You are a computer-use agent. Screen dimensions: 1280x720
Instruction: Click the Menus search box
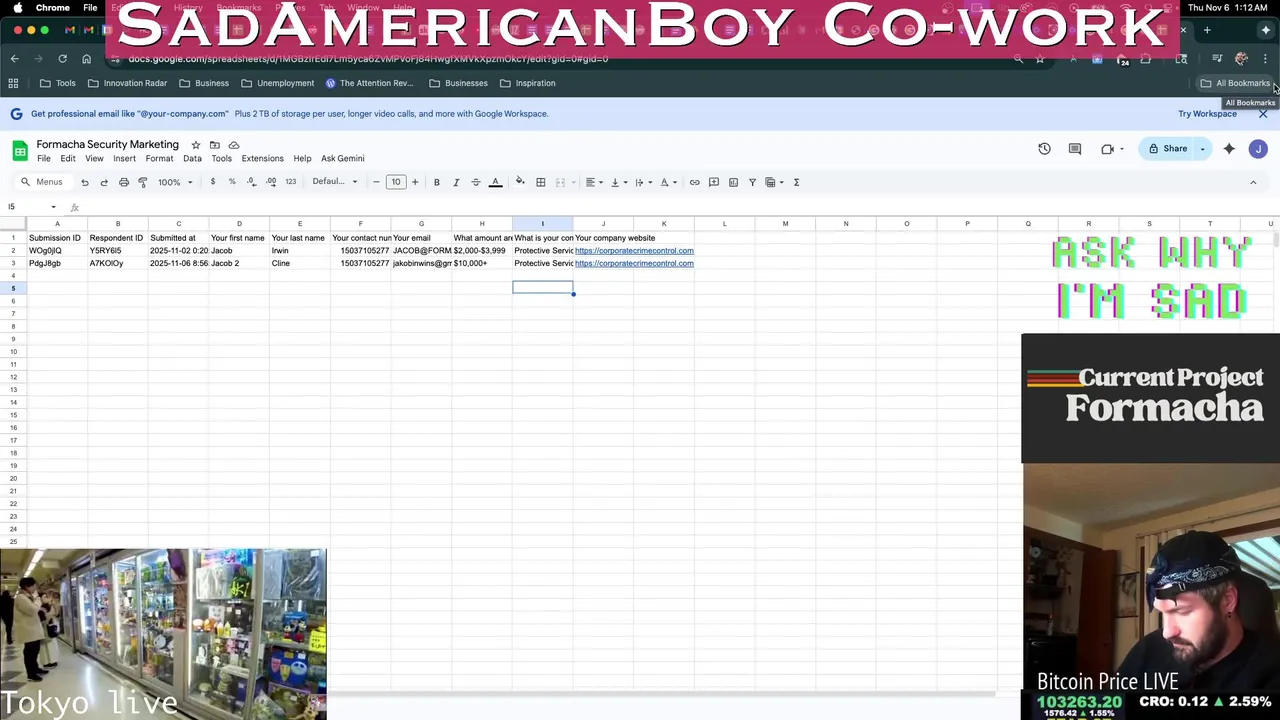43,182
